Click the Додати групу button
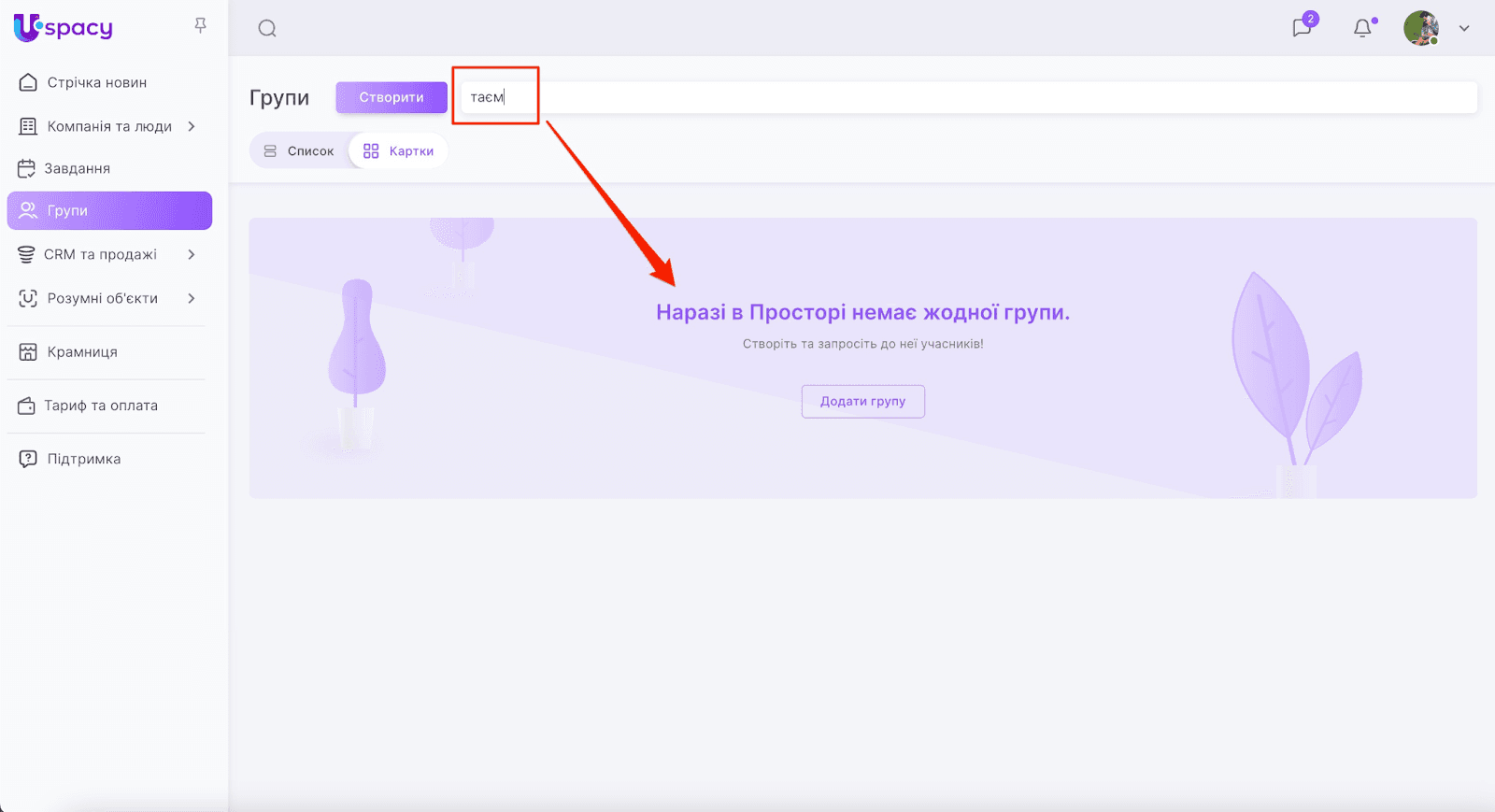The width and height of the screenshot is (1495, 812). [863, 401]
